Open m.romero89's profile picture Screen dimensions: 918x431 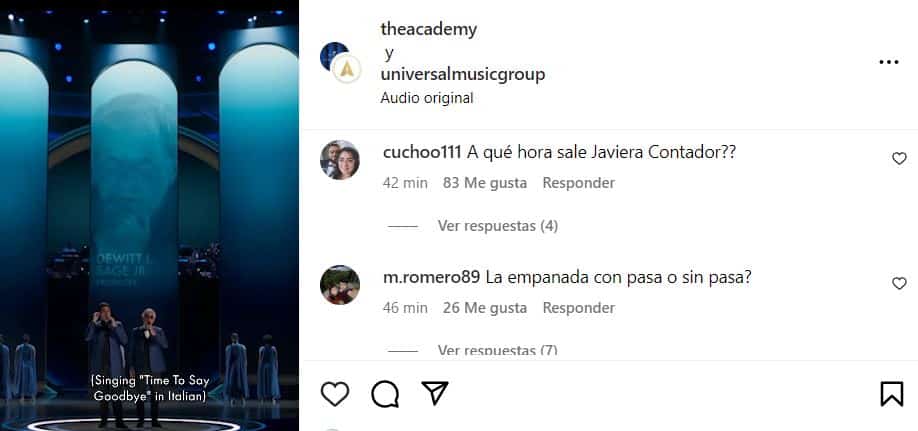tap(340, 285)
